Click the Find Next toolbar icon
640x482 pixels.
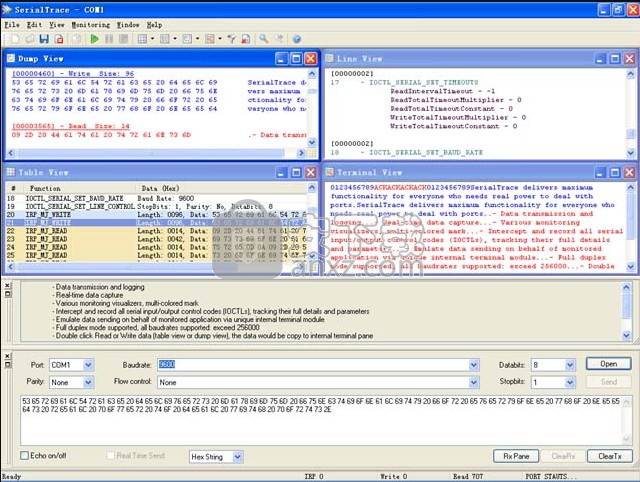tap(279, 39)
